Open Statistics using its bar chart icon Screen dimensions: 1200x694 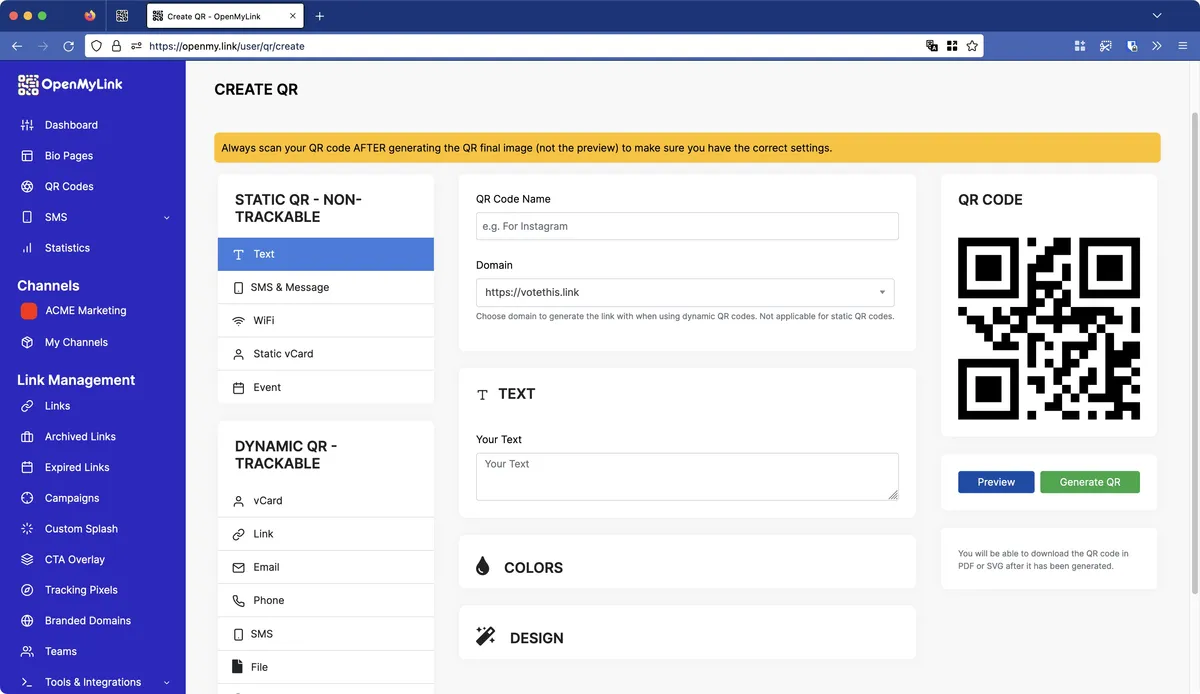[x=27, y=248]
